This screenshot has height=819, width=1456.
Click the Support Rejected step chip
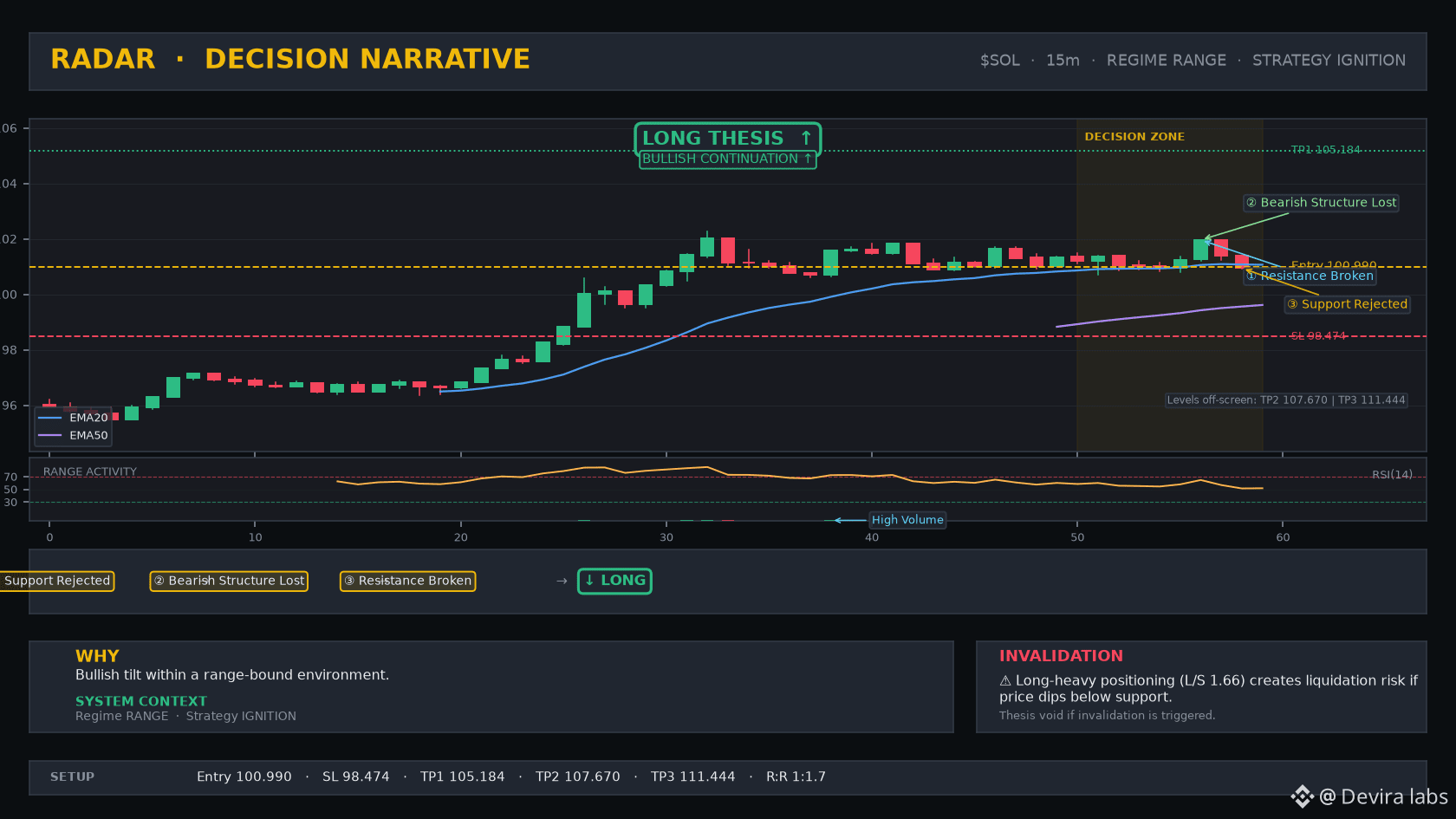56,581
